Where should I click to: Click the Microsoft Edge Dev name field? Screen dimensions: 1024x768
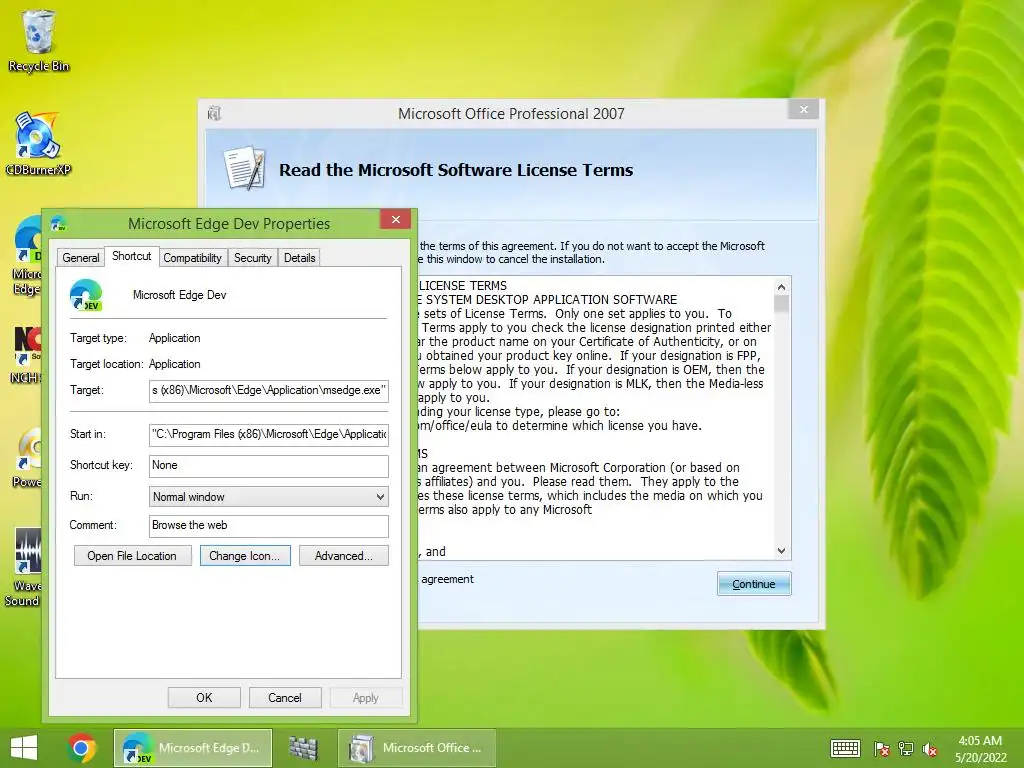point(180,295)
